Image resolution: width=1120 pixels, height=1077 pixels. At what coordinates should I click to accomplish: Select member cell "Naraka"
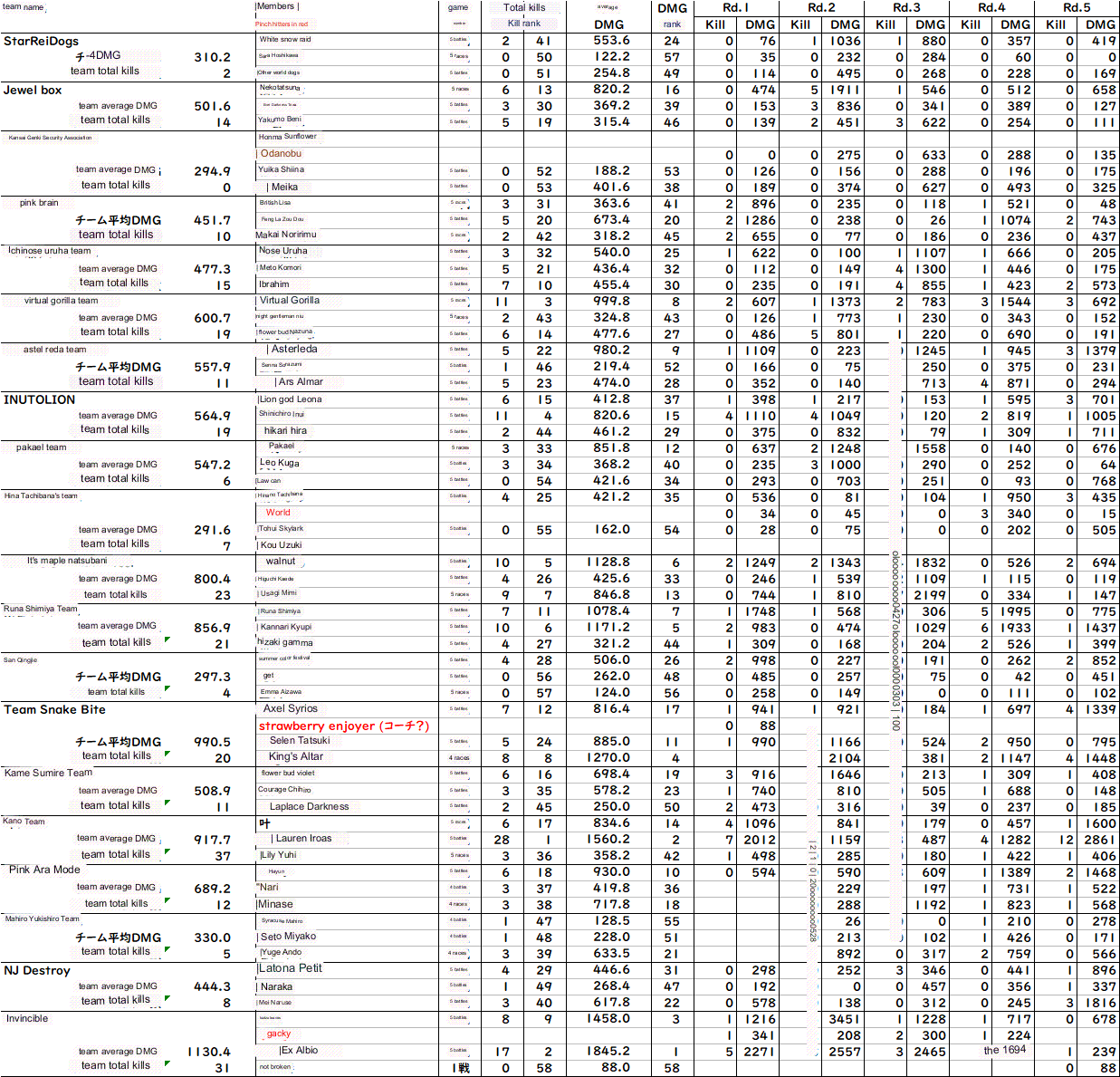point(276,987)
